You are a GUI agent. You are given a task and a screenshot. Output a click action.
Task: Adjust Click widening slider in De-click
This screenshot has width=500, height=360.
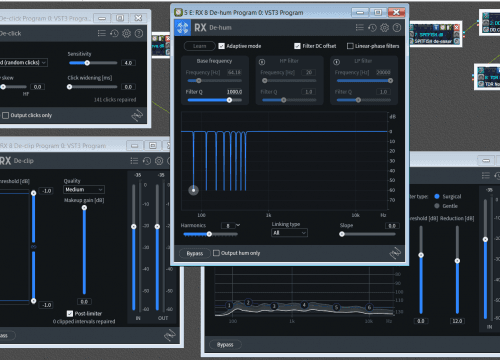[x=93, y=87]
